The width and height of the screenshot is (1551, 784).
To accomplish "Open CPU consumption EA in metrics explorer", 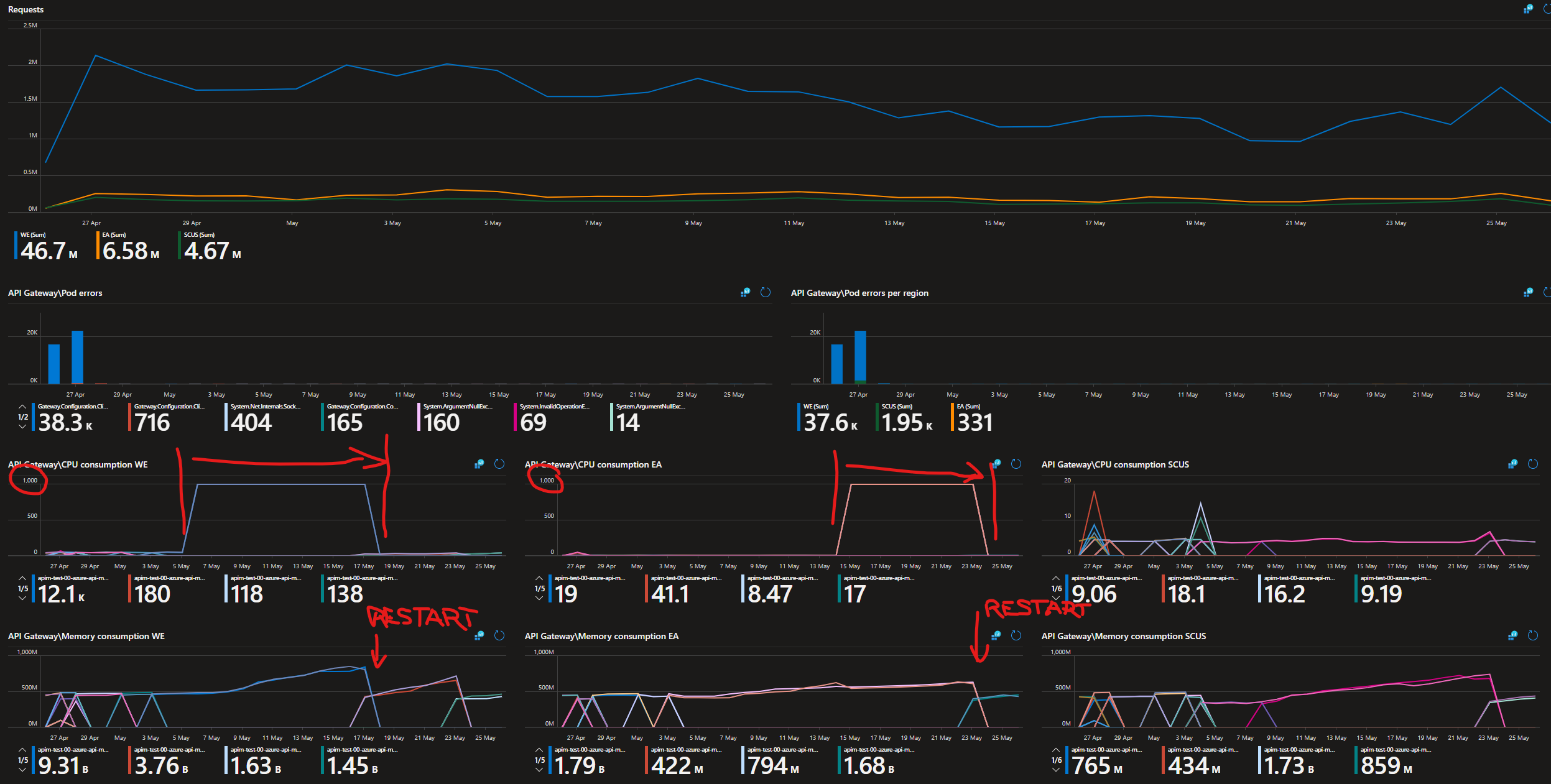I will click(996, 464).
